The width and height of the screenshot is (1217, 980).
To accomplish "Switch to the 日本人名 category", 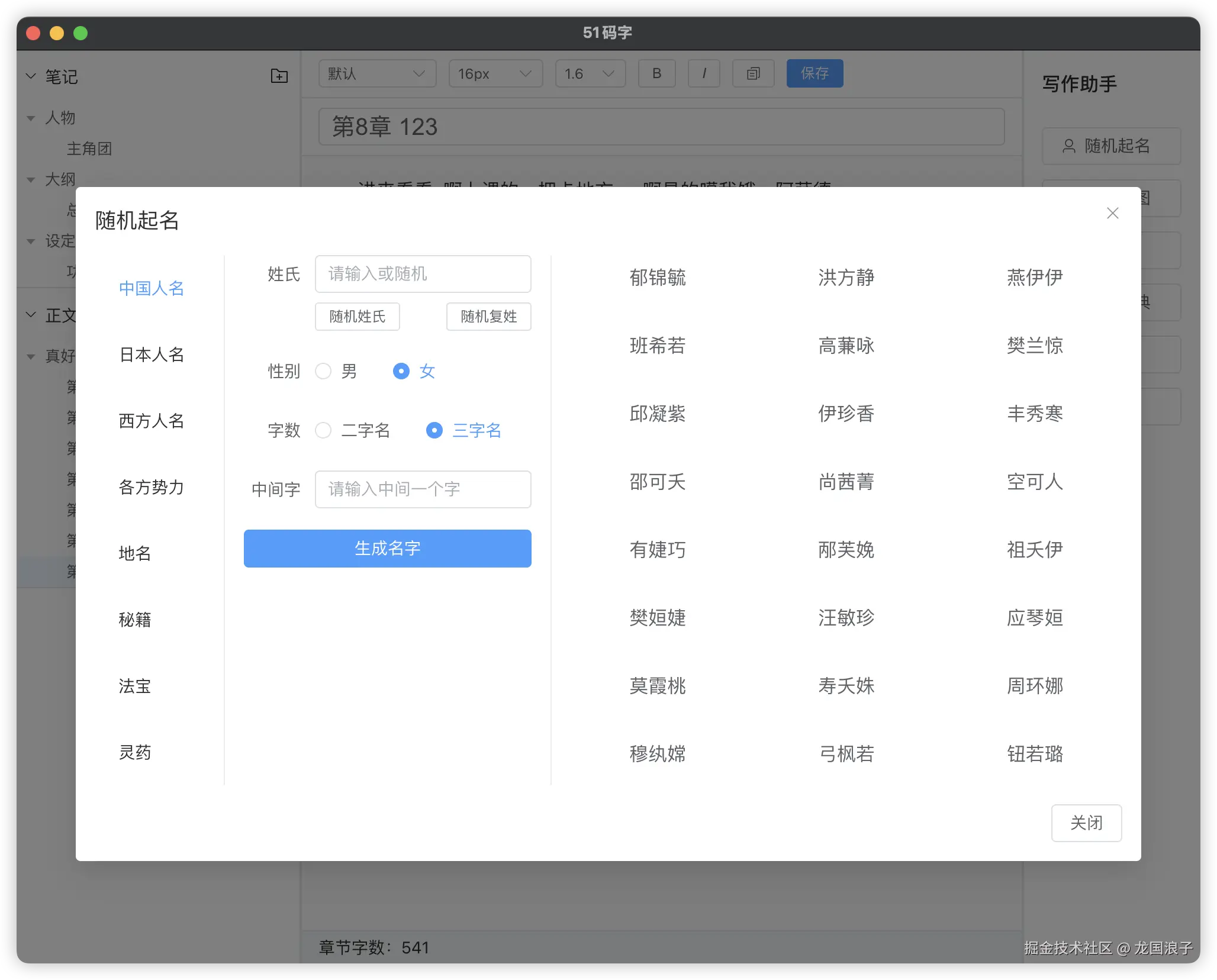I will tap(151, 355).
